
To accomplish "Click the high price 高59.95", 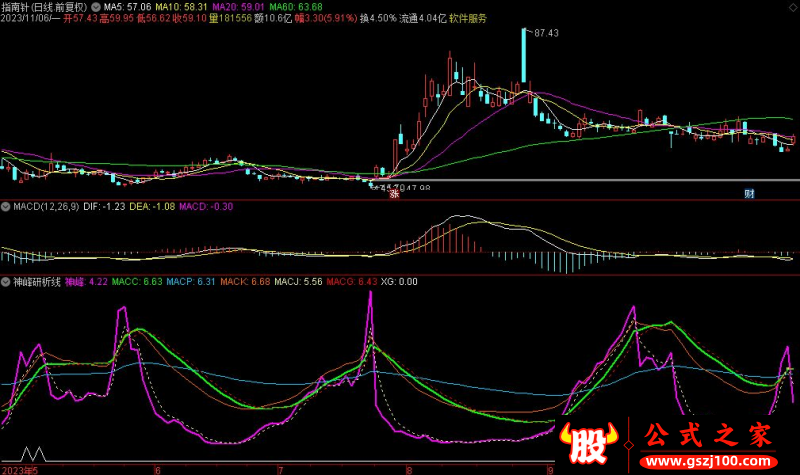I will pos(116,18).
